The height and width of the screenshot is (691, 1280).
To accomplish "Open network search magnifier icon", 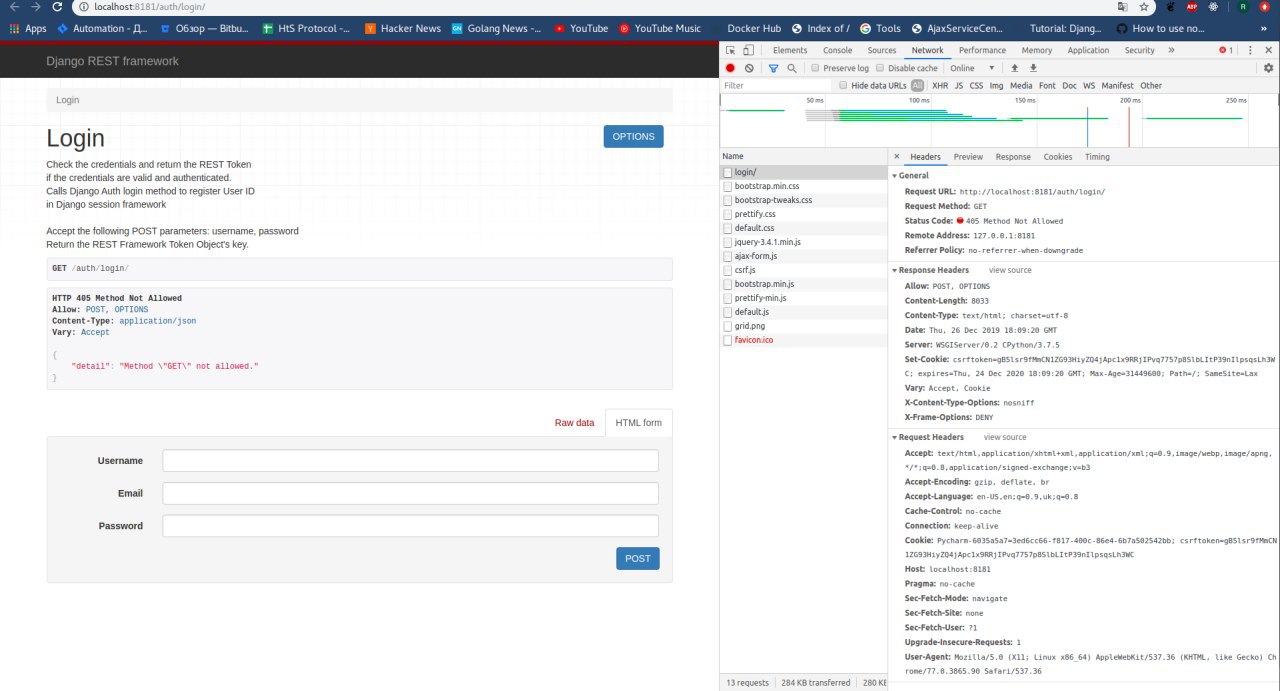I will 791,68.
